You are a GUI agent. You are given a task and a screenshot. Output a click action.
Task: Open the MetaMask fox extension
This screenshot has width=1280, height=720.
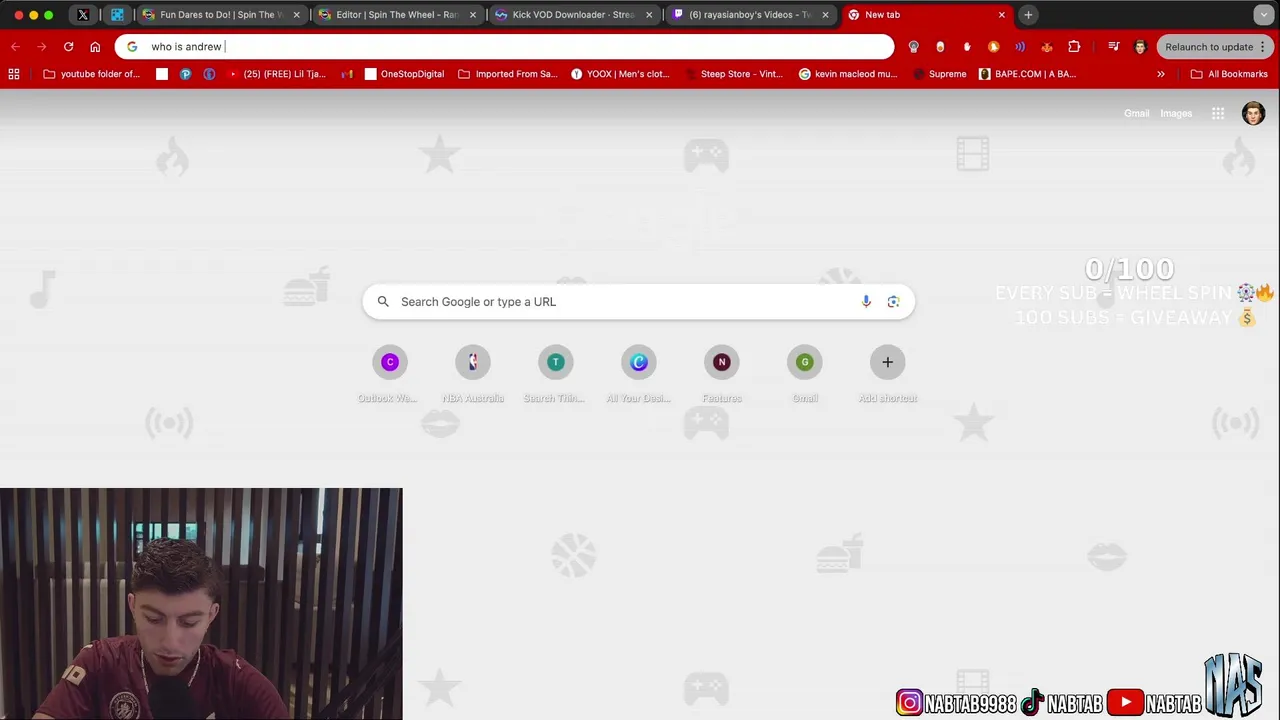pos(1047,47)
